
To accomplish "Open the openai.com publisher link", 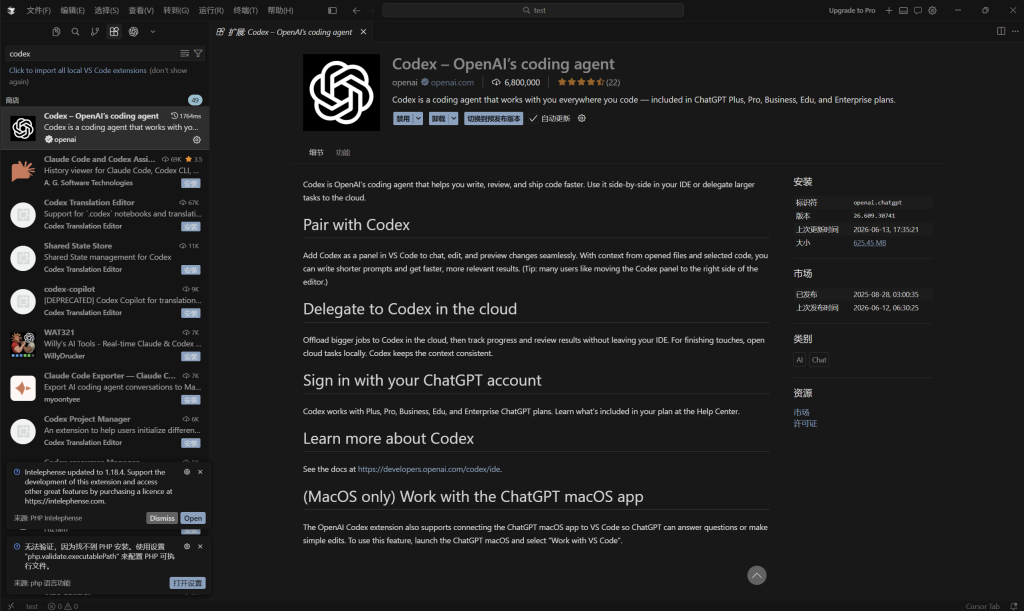I will [x=452, y=82].
